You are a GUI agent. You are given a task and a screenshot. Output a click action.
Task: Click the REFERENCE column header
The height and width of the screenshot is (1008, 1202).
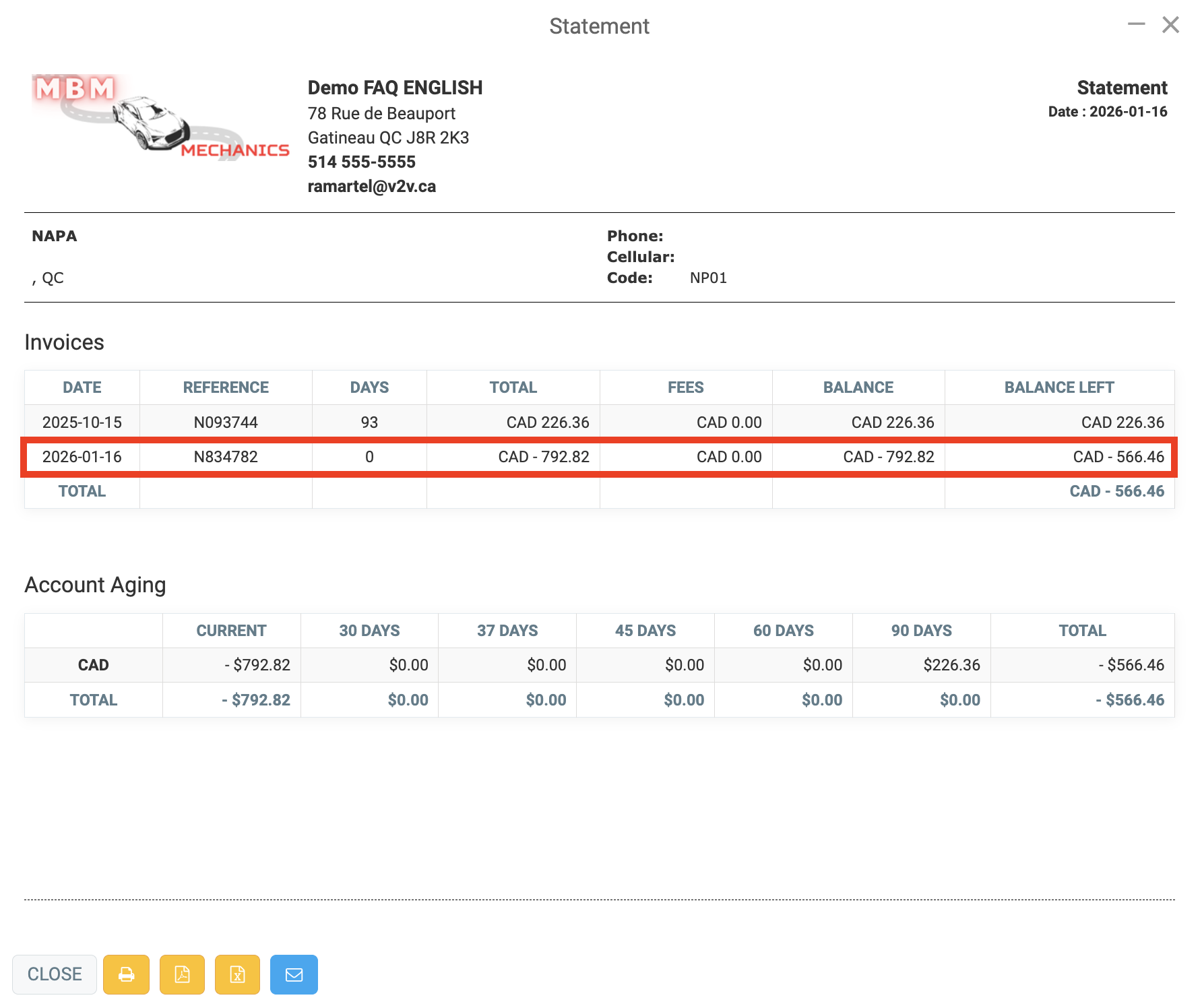tap(226, 387)
